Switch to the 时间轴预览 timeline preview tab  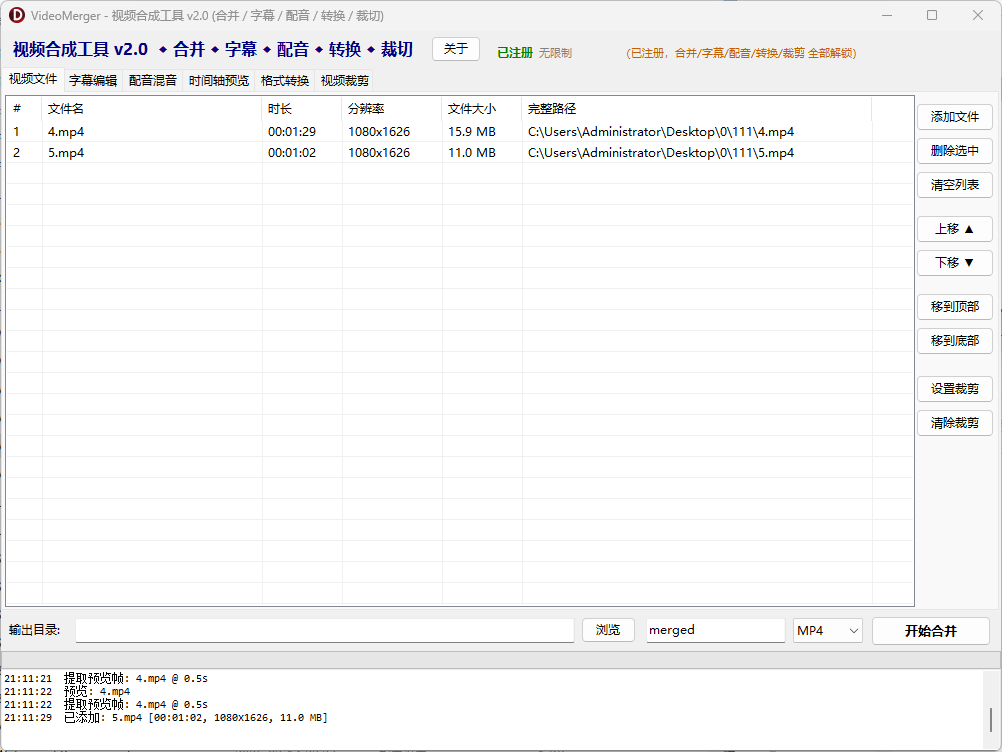[x=219, y=81]
